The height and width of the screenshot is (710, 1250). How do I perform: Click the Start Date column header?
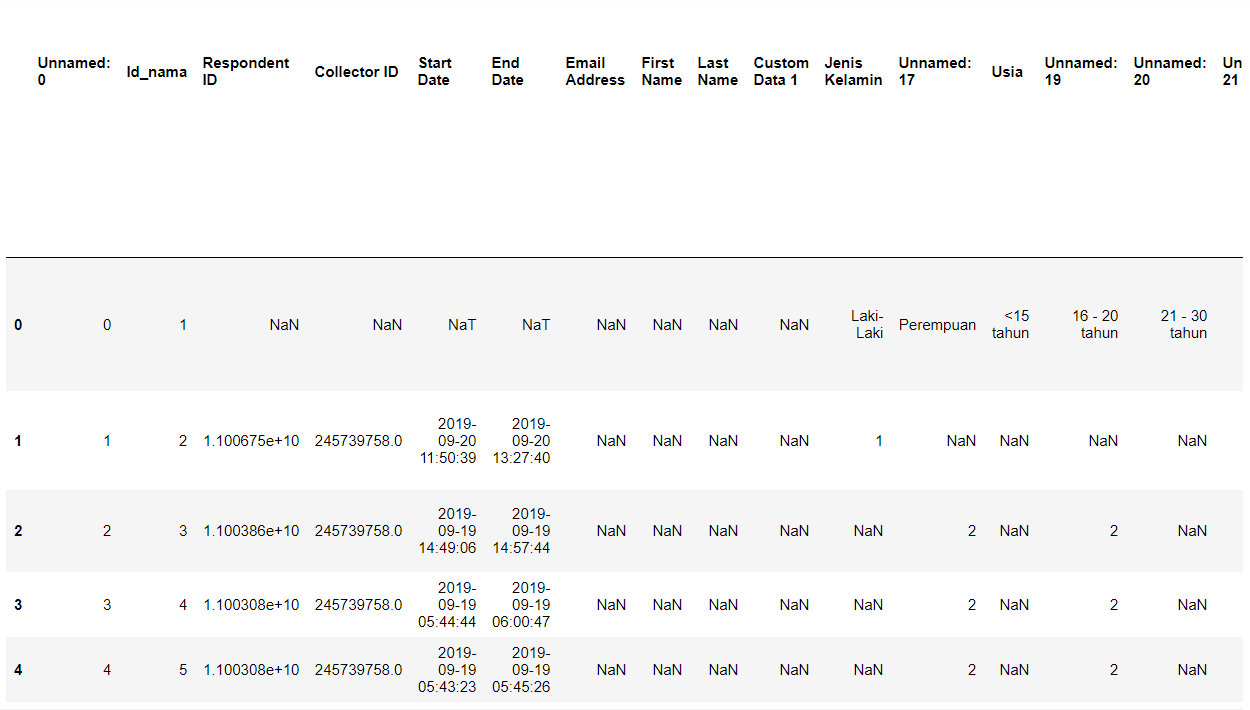click(x=434, y=71)
